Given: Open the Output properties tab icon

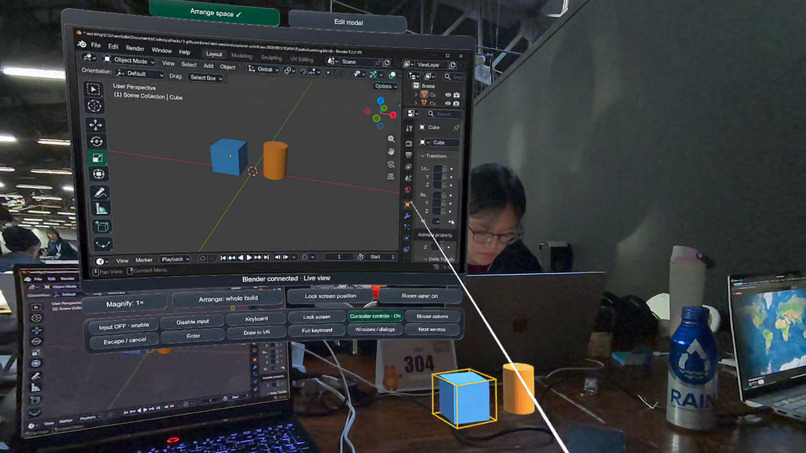Looking at the screenshot, I should point(409,155).
